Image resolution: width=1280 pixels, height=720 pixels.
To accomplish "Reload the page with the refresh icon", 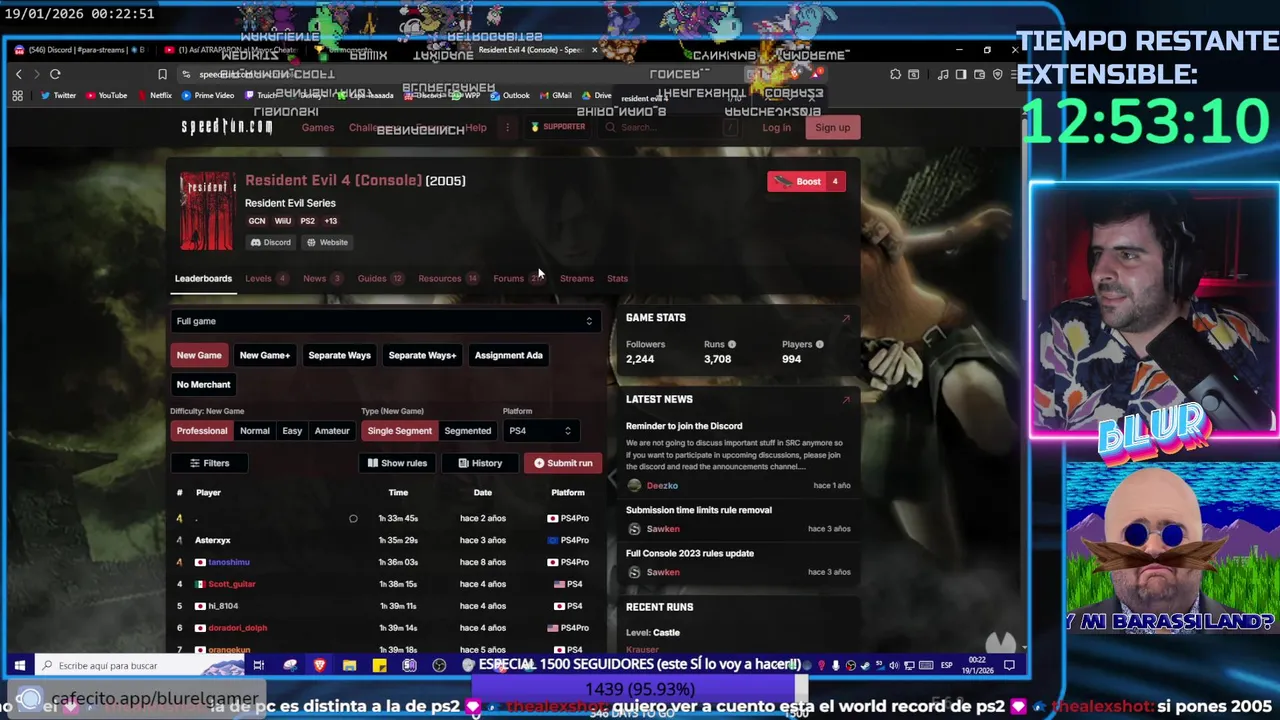I will point(55,74).
